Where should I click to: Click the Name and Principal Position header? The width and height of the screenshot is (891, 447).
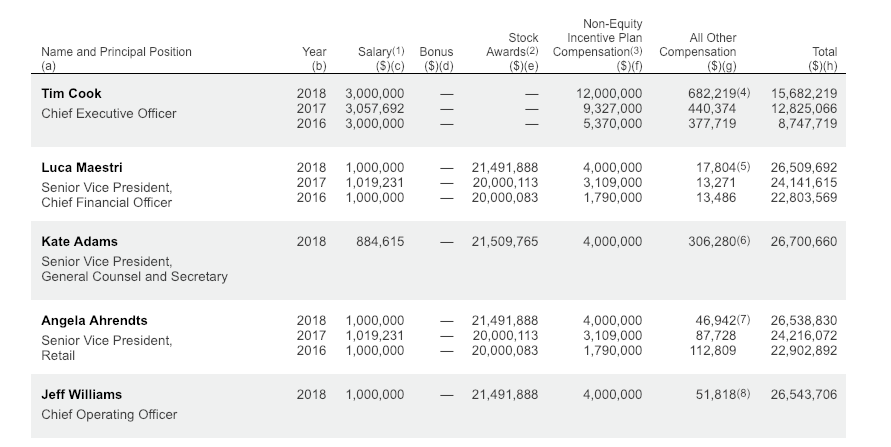click(x=116, y=52)
